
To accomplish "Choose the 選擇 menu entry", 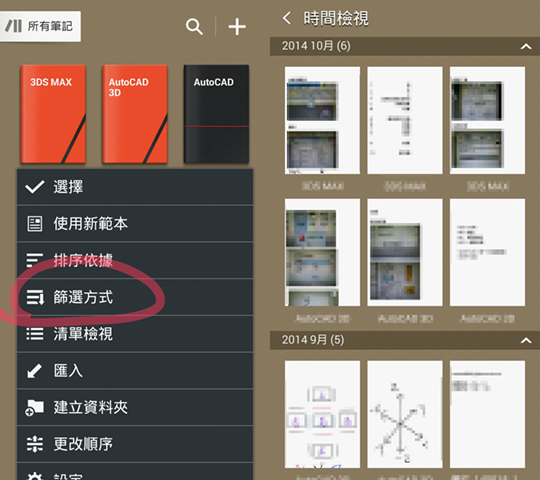I will pos(135,187).
